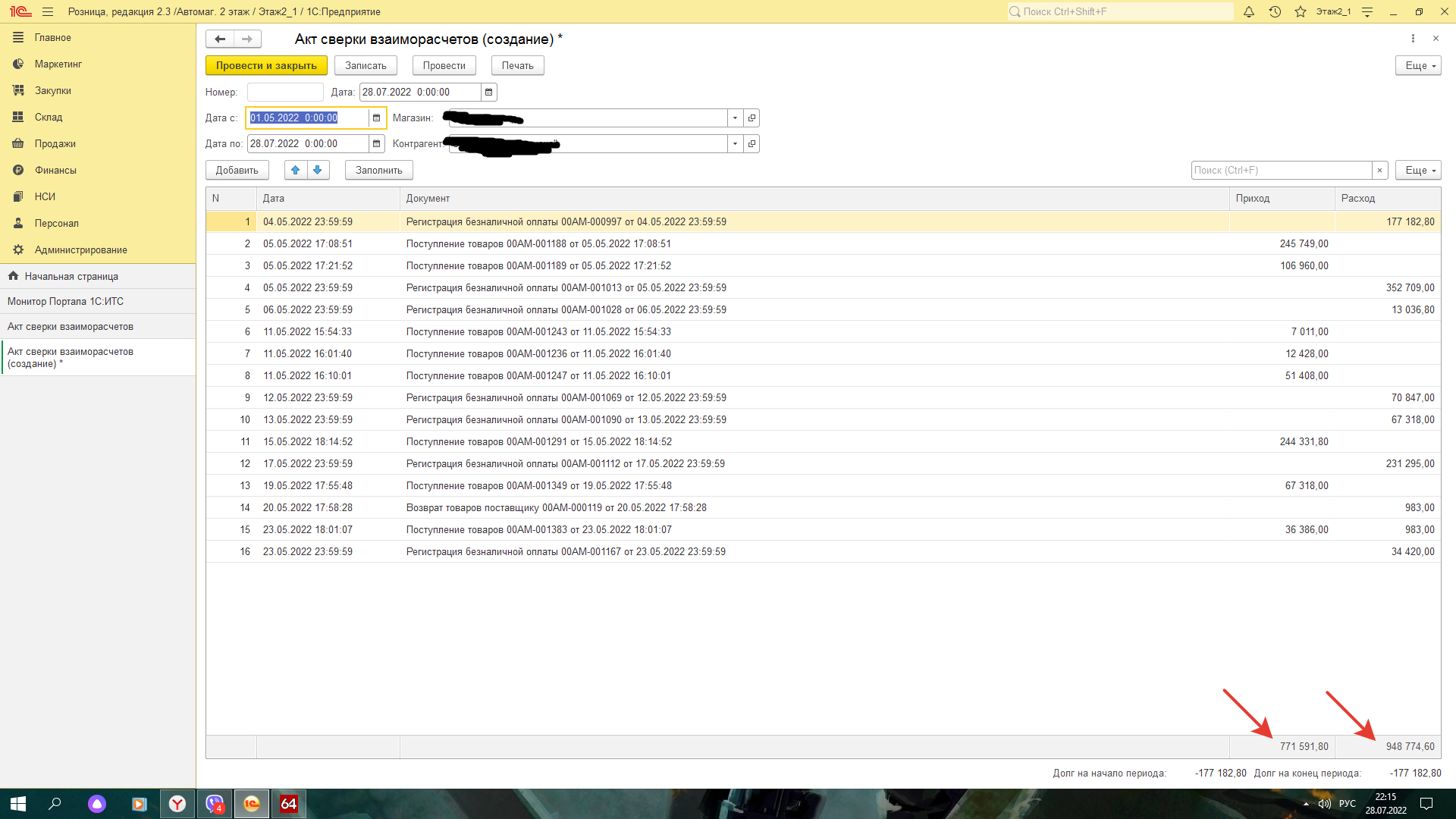The width and height of the screenshot is (1456, 819).
Task: Open Продажи section
Action: (98, 143)
